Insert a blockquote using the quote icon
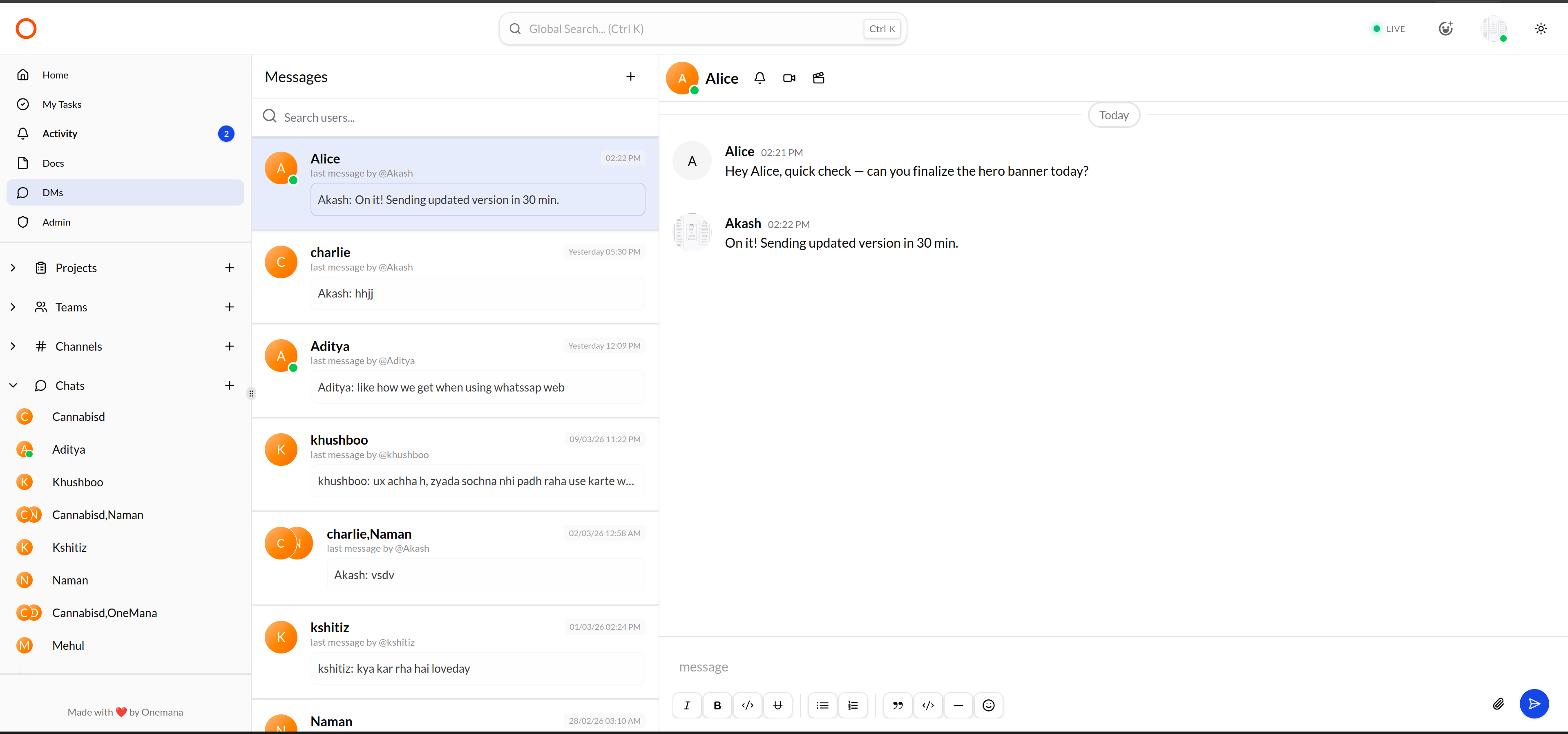1568x734 pixels. [x=897, y=705]
